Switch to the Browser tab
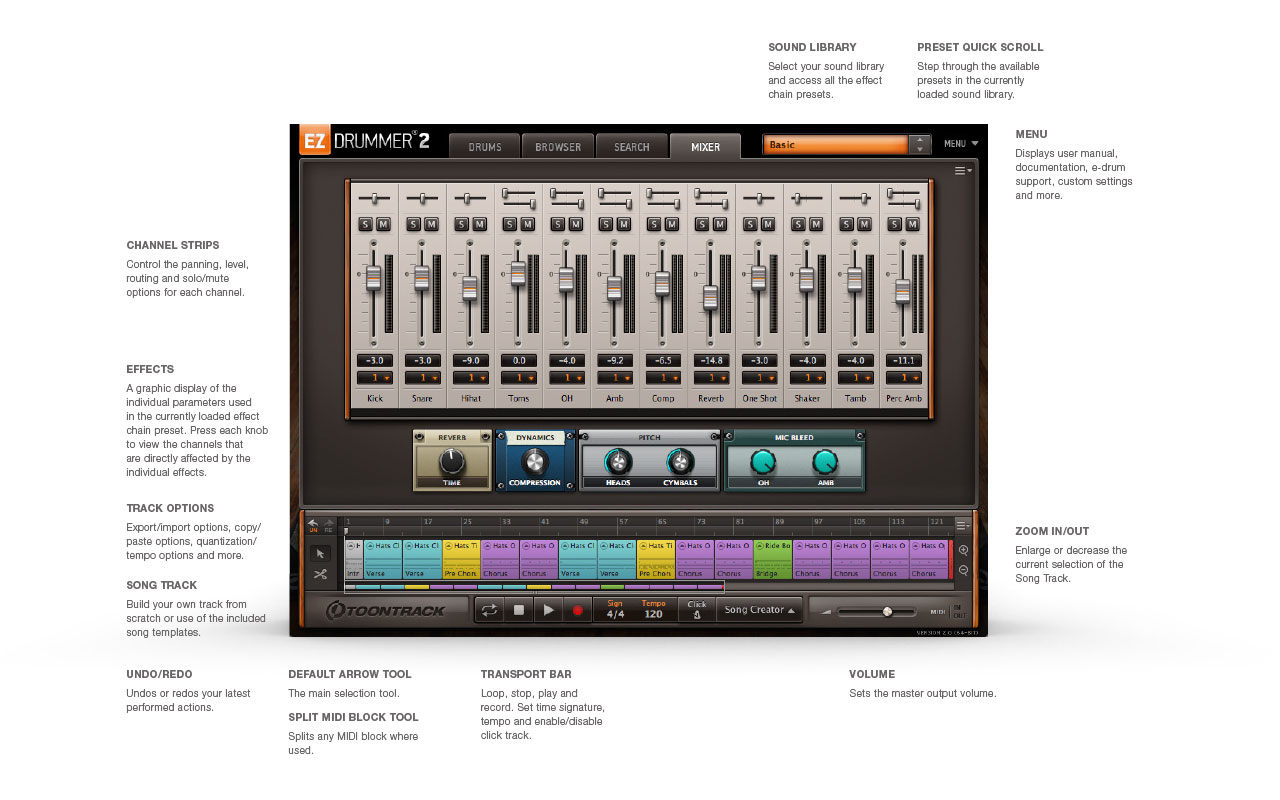The height and width of the screenshot is (800, 1280). click(x=558, y=147)
